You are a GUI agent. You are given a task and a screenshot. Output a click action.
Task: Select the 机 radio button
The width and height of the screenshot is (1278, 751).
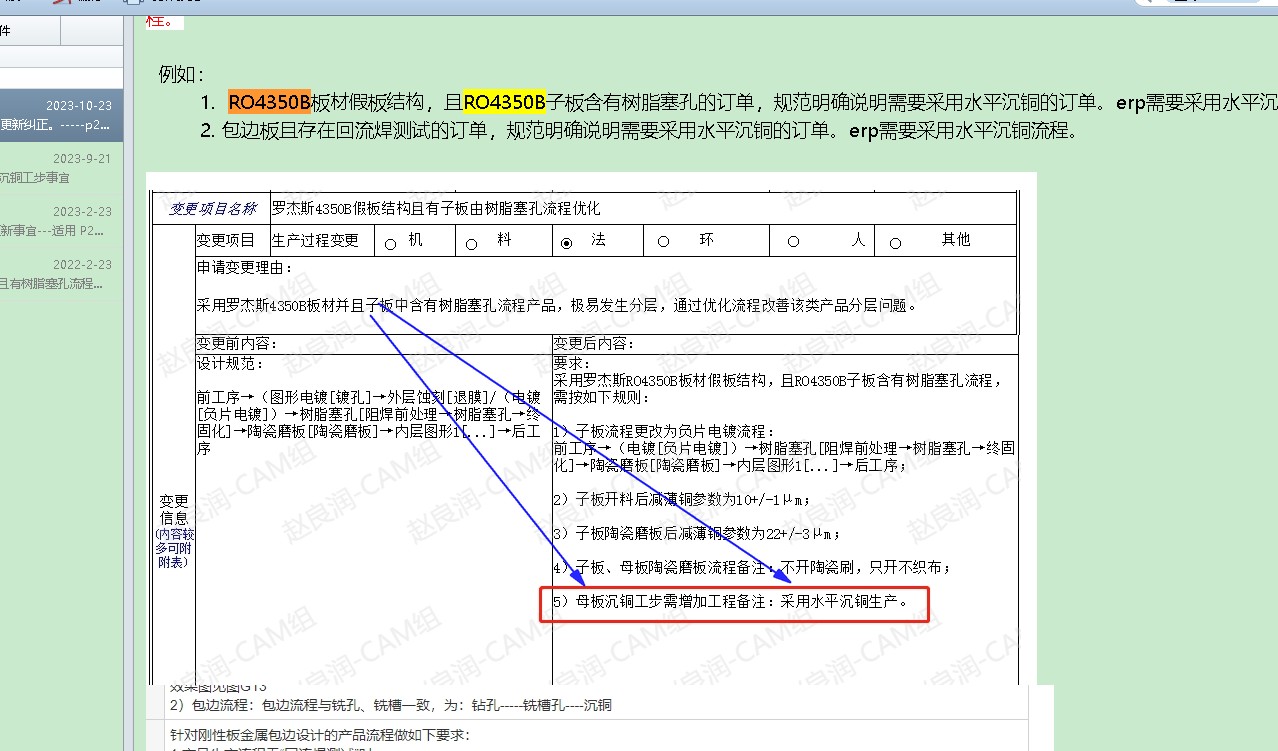click(391, 243)
